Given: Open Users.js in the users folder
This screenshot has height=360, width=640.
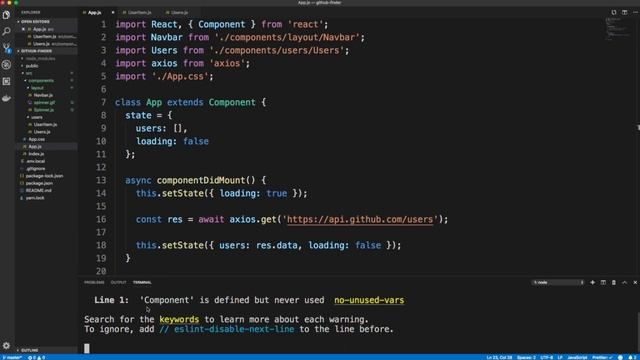Looking at the screenshot, I should click(42, 132).
